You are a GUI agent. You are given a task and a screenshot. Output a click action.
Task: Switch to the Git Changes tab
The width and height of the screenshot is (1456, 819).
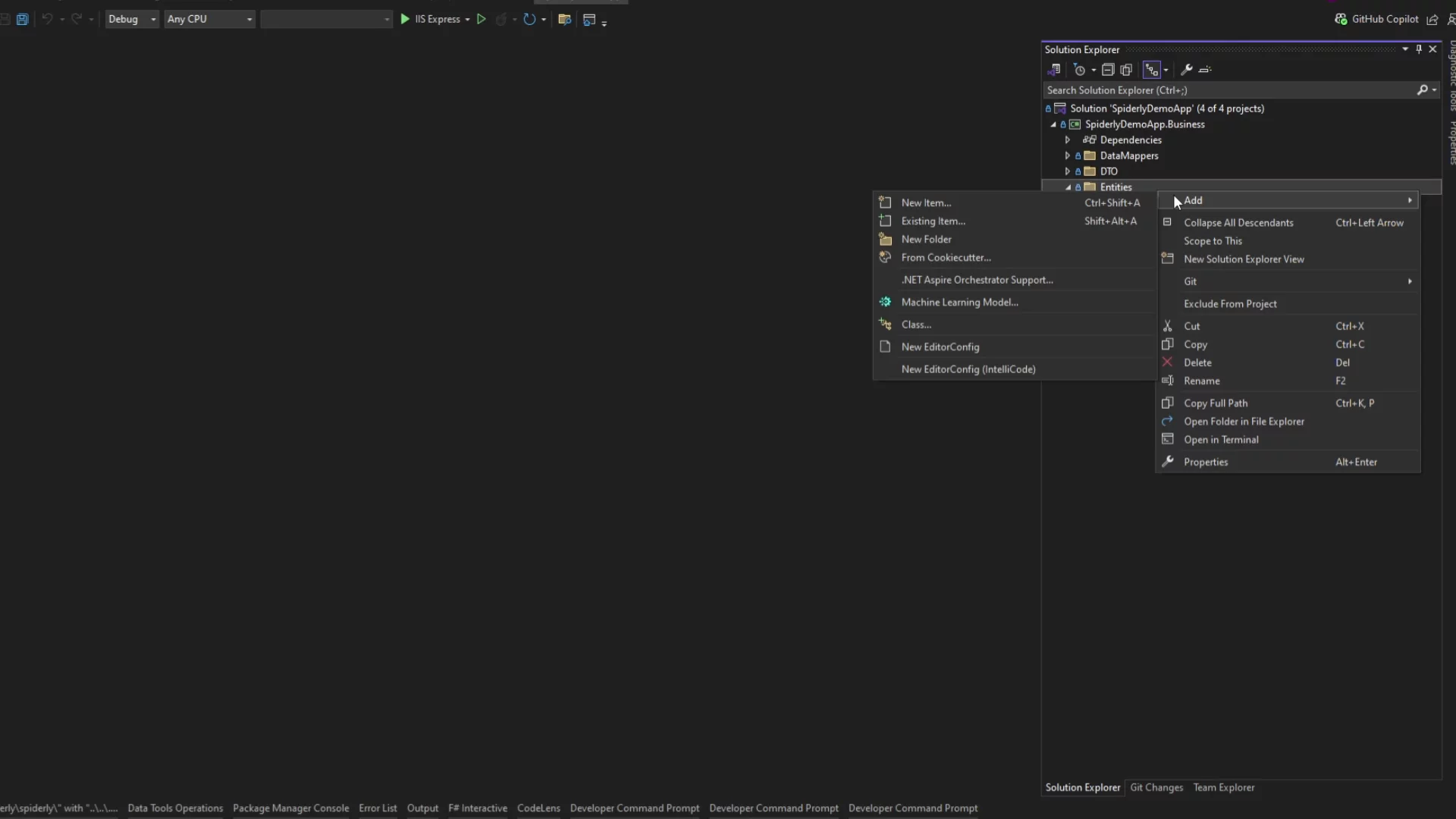[1156, 788]
